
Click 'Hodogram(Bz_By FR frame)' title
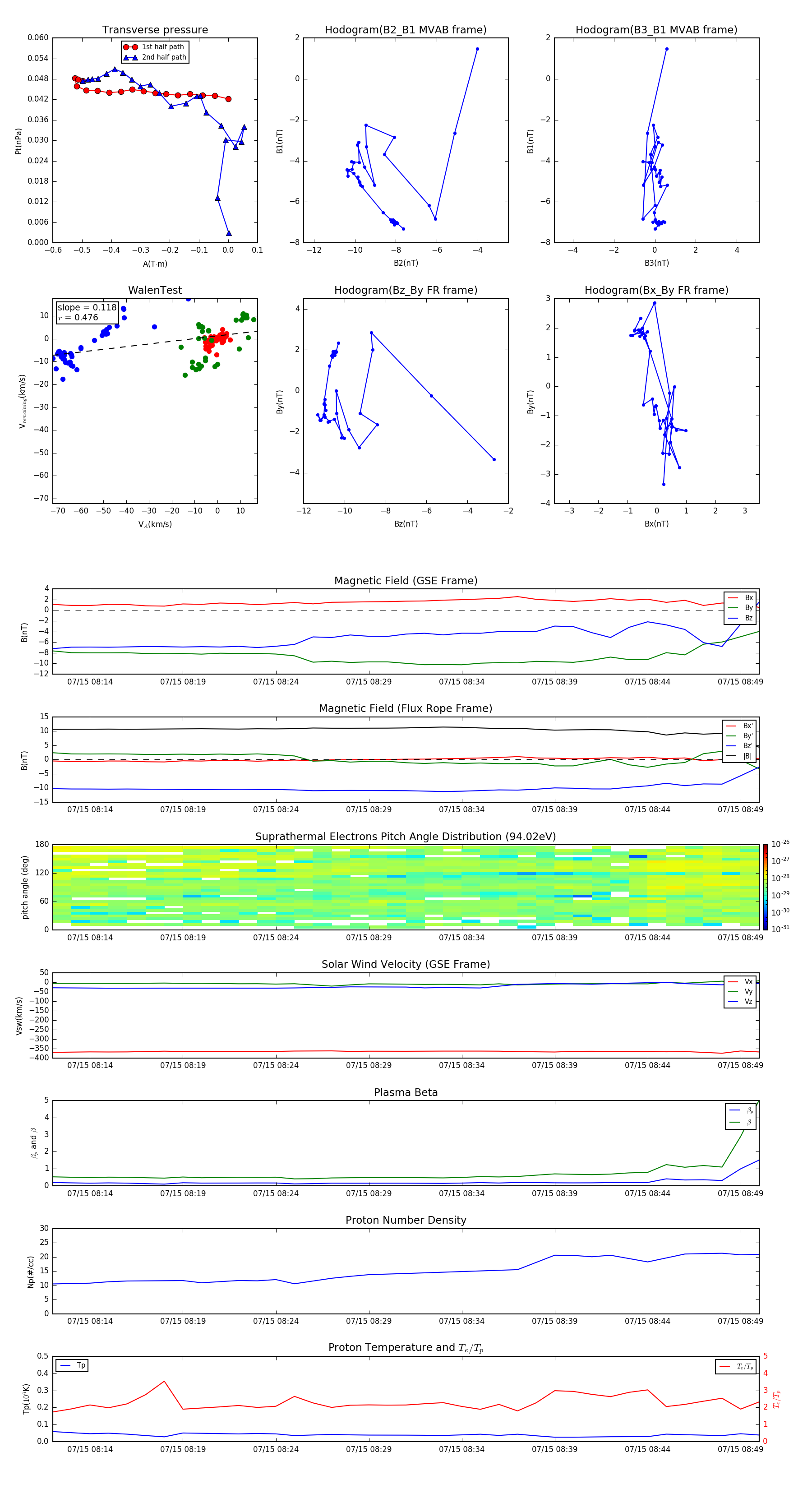[x=406, y=290]
